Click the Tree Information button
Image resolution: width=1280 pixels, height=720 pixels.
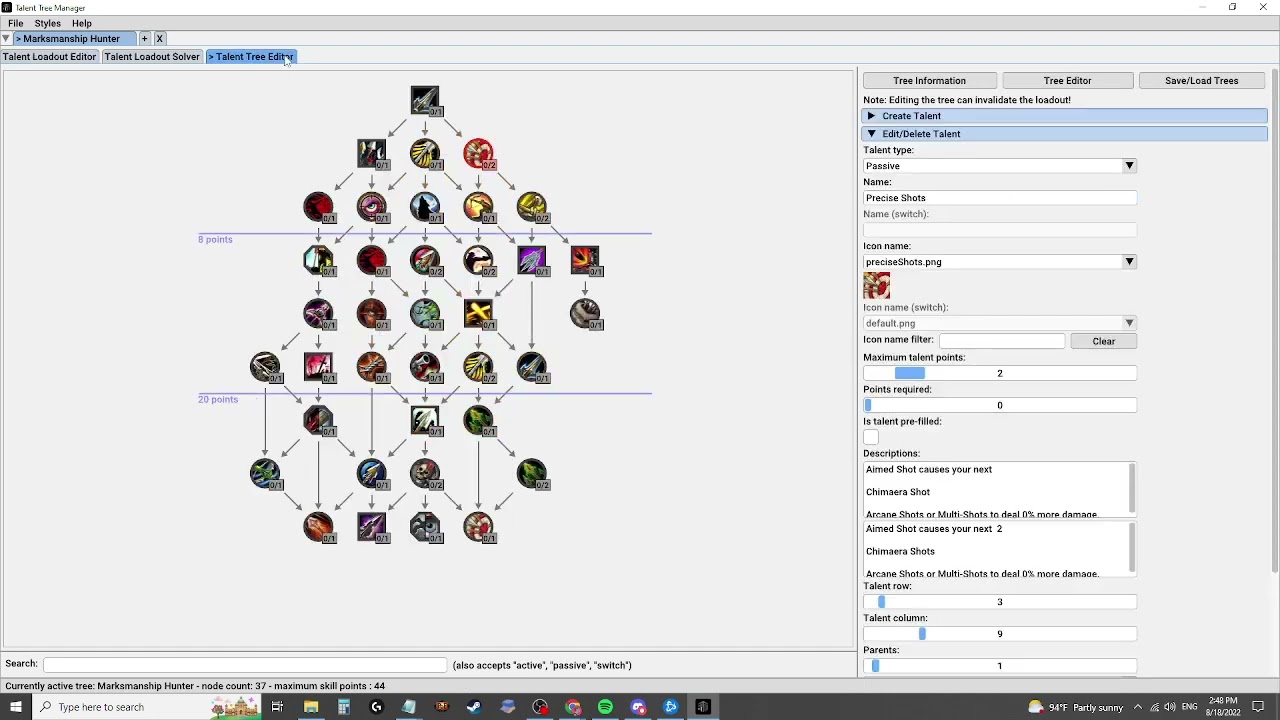click(929, 81)
